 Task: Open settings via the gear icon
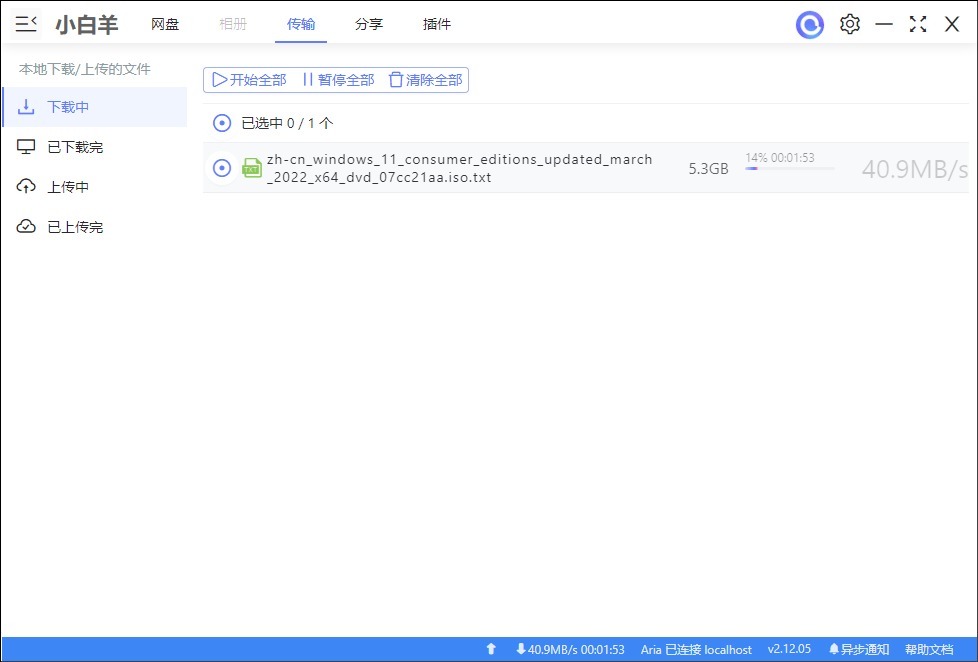(850, 24)
